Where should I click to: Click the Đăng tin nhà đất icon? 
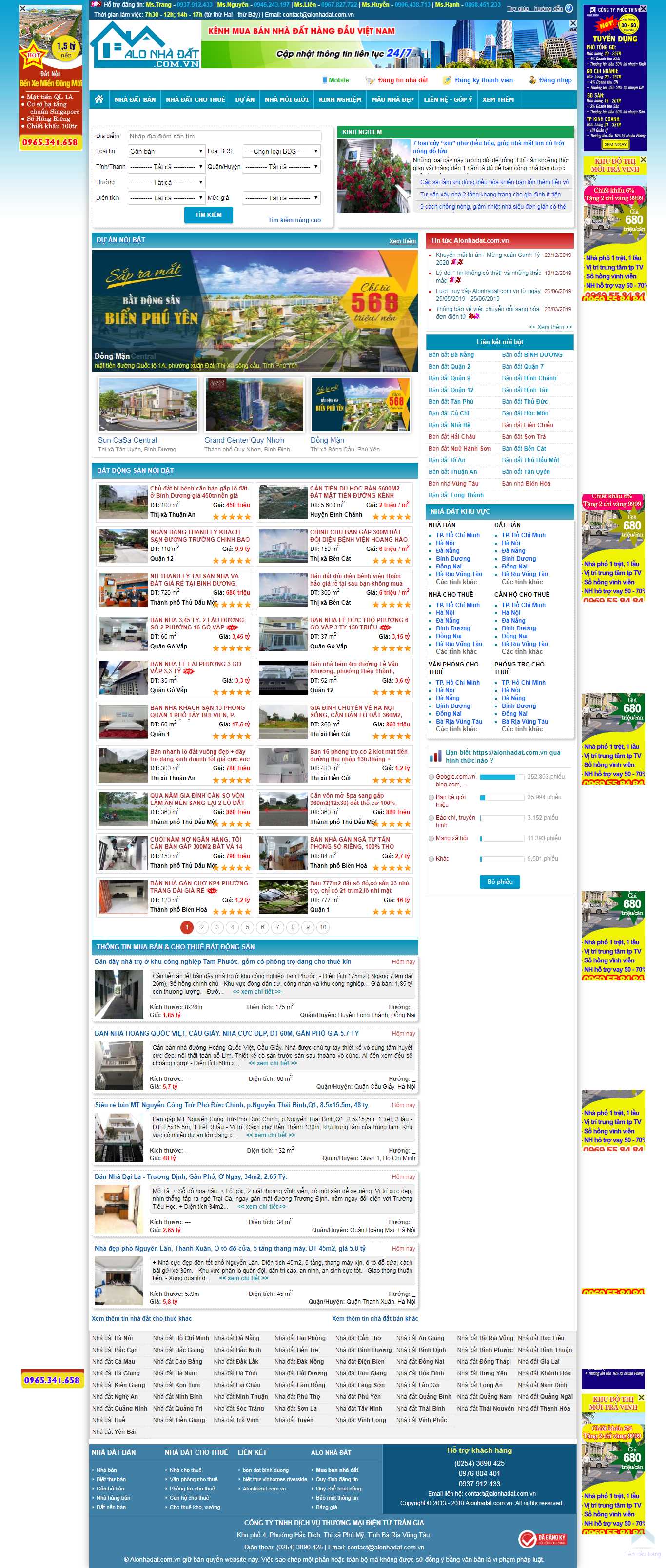tap(370, 80)
